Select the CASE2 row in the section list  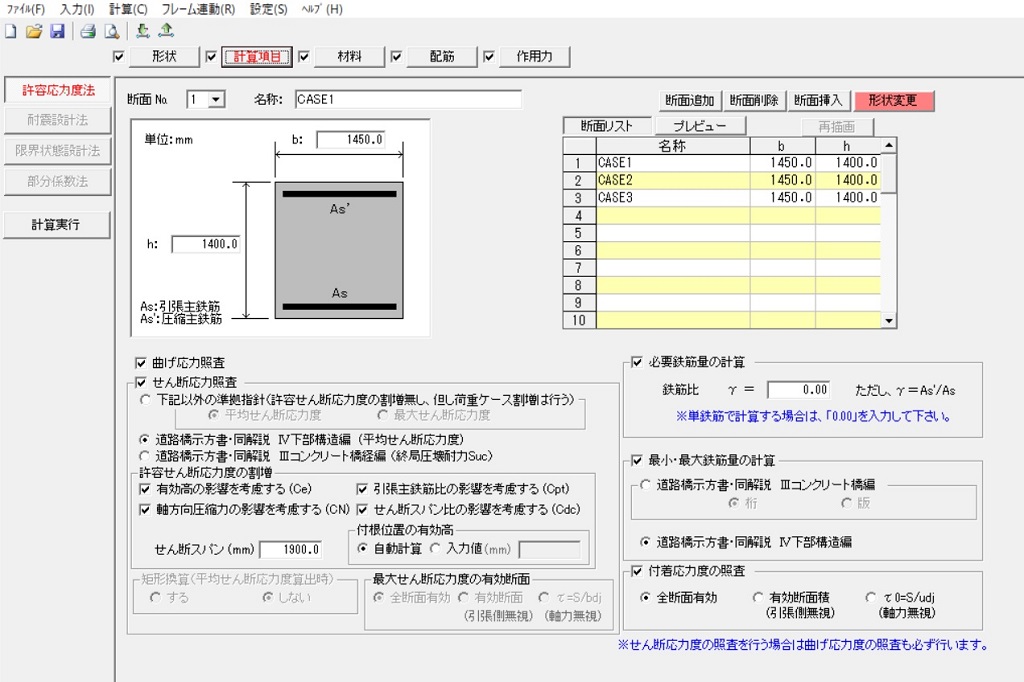722,180
